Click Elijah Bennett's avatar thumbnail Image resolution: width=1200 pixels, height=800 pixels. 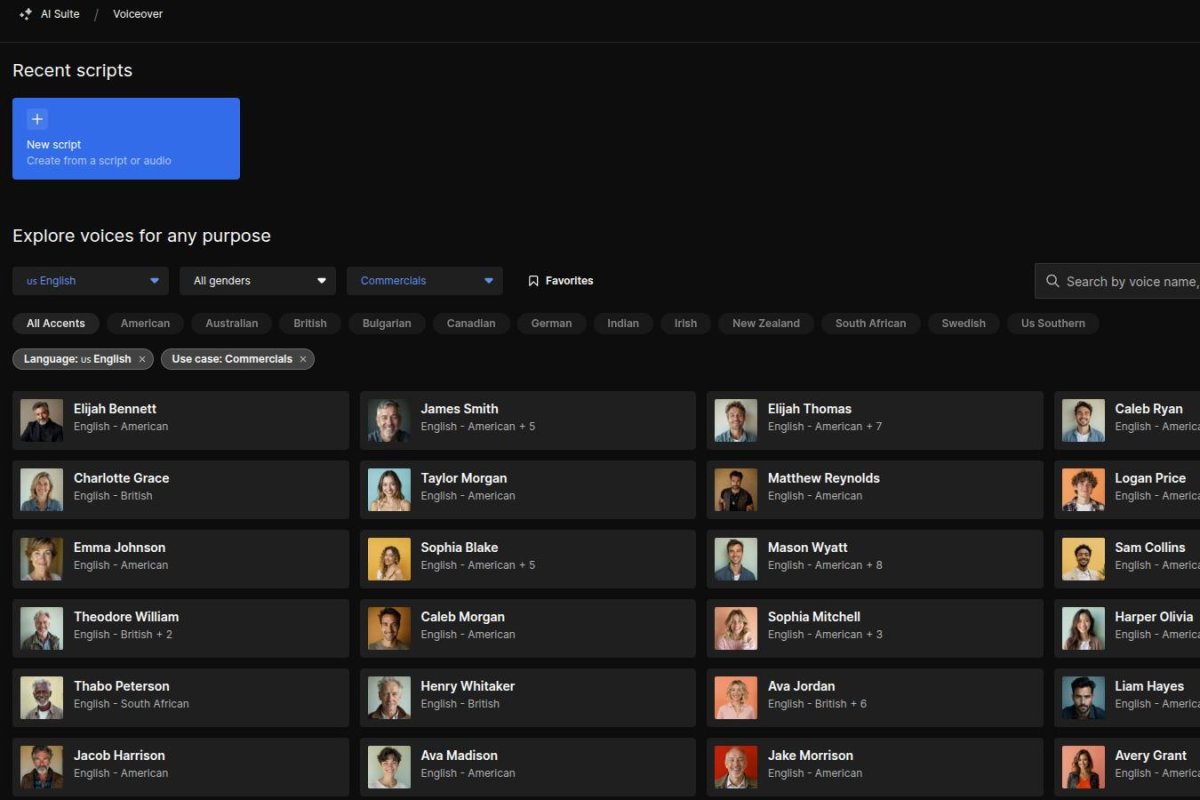pos(41,421)
